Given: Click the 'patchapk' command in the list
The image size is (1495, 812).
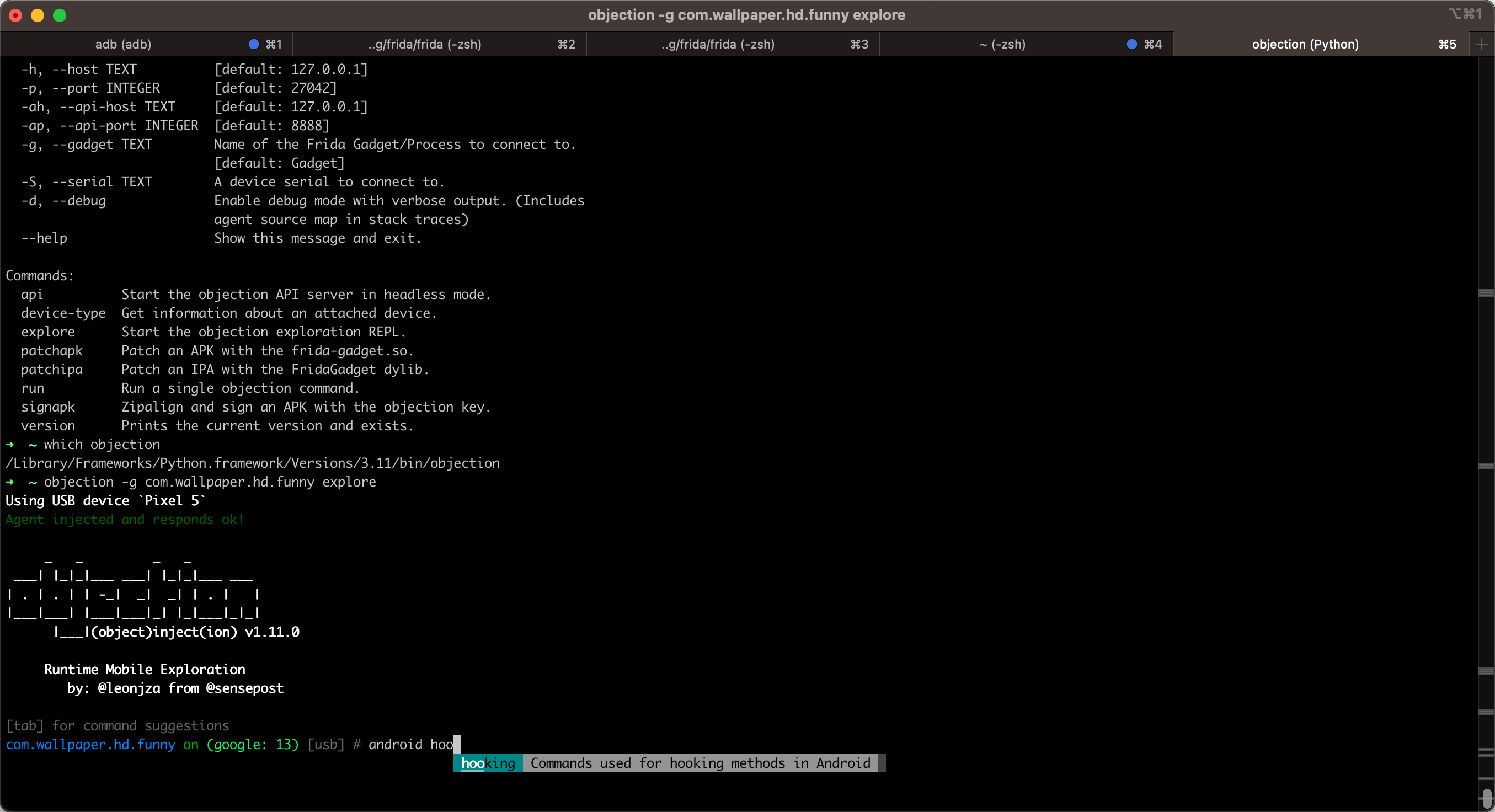Looking at the screenshot, I should click(x=52, y=351).
